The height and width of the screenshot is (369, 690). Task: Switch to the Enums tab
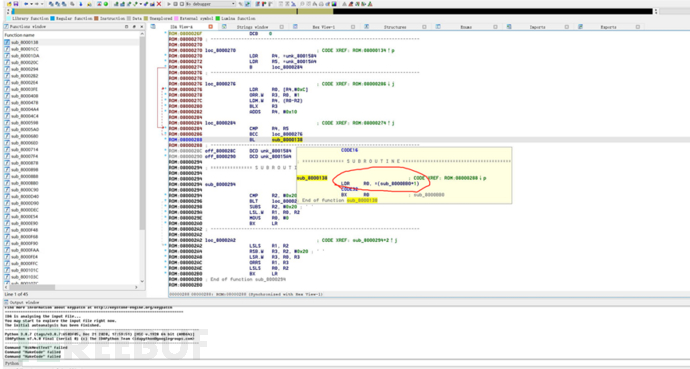tap(466, 27)
